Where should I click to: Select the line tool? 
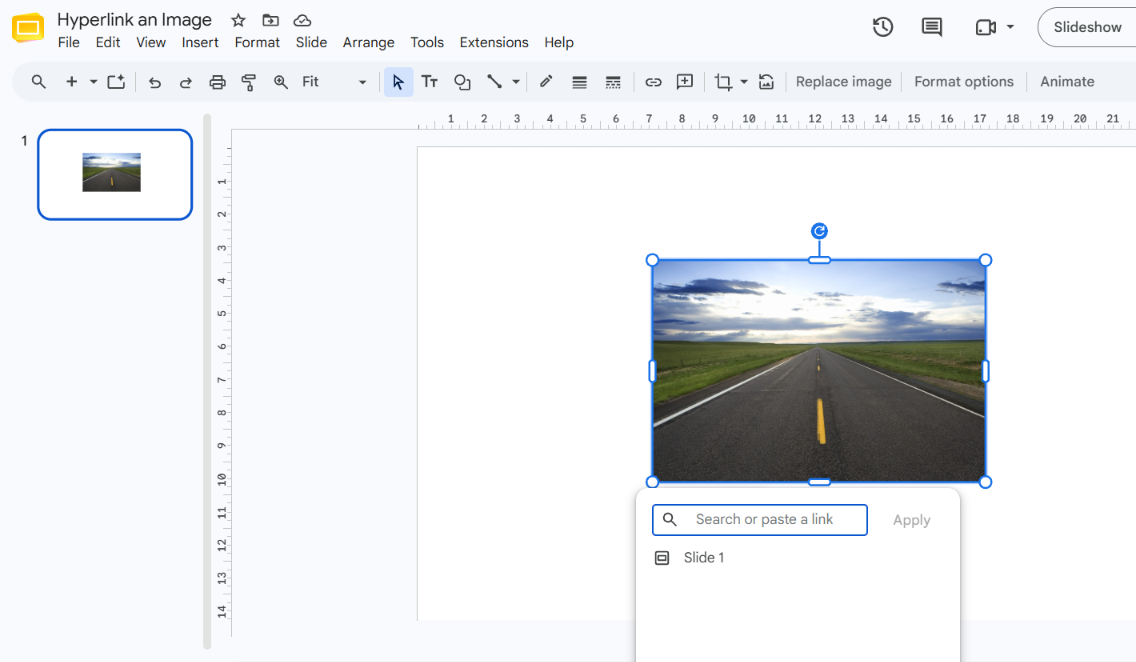pos(494,82)
